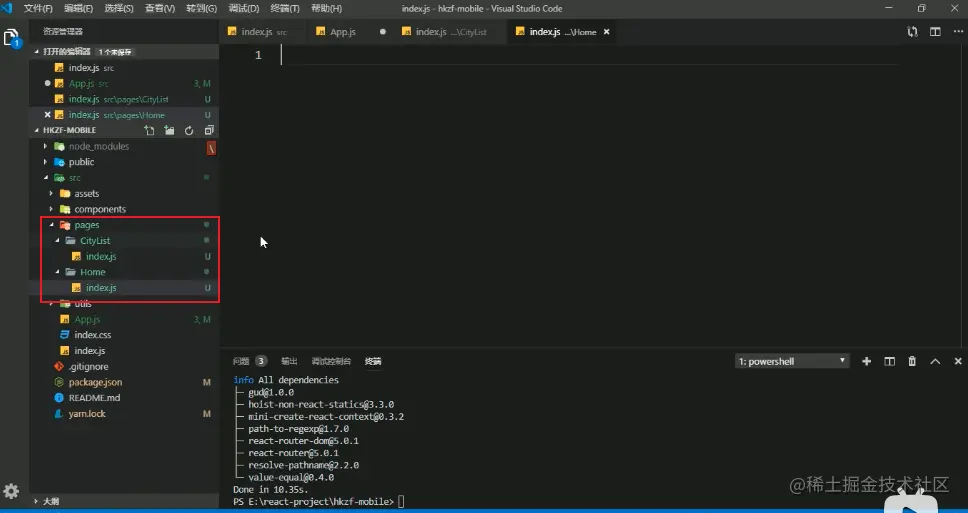Open the Manage gear icon
The height and width of the screenshot is (513, 968).
click(11, 491)
